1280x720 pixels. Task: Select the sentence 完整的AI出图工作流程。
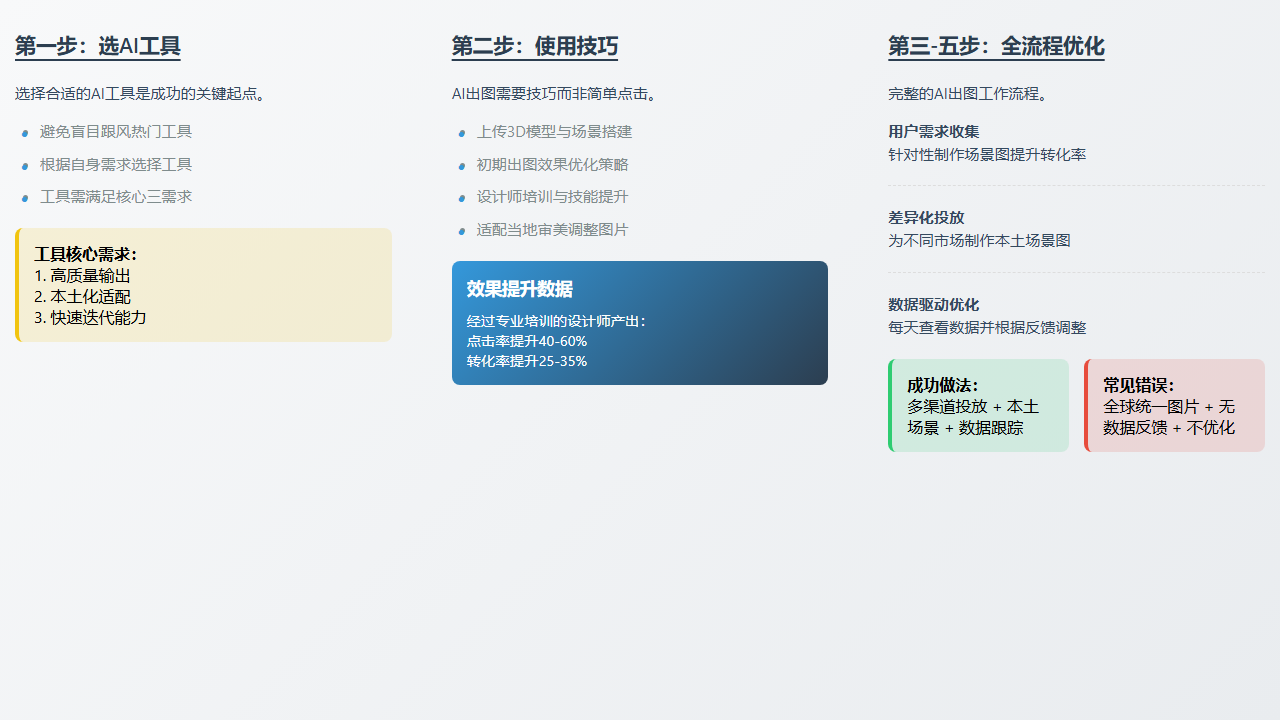(968, 94)
